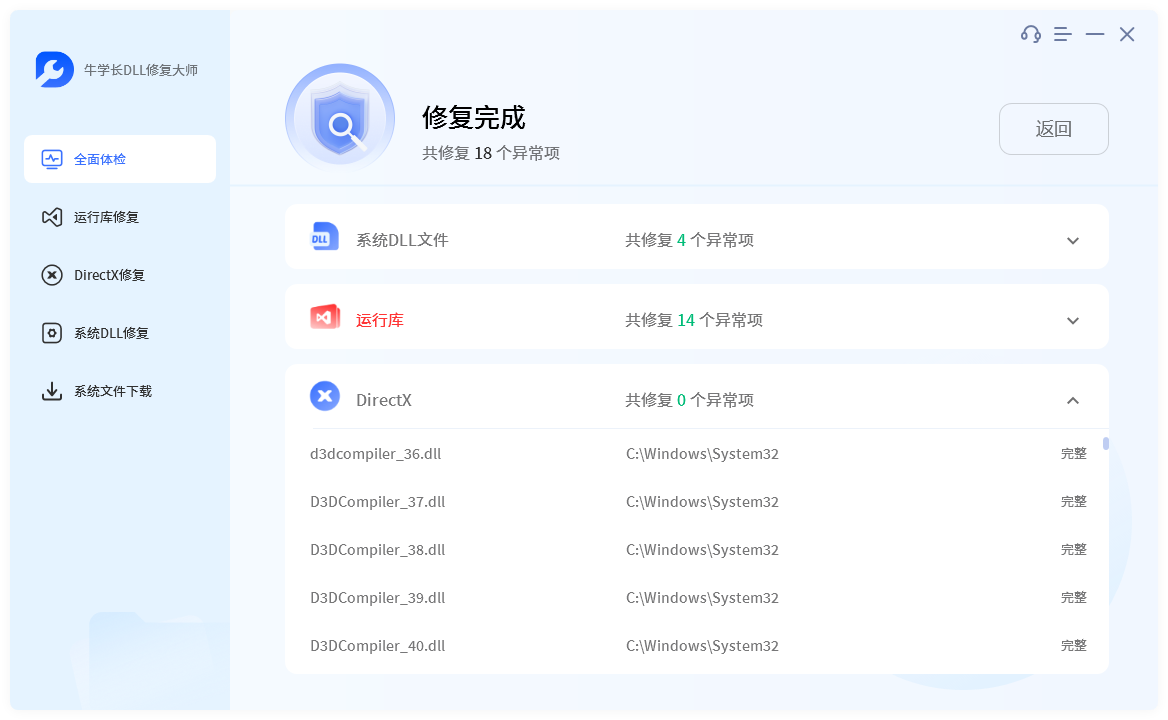Open DirectX修复 from the sidebar

(x=120, y=275)
